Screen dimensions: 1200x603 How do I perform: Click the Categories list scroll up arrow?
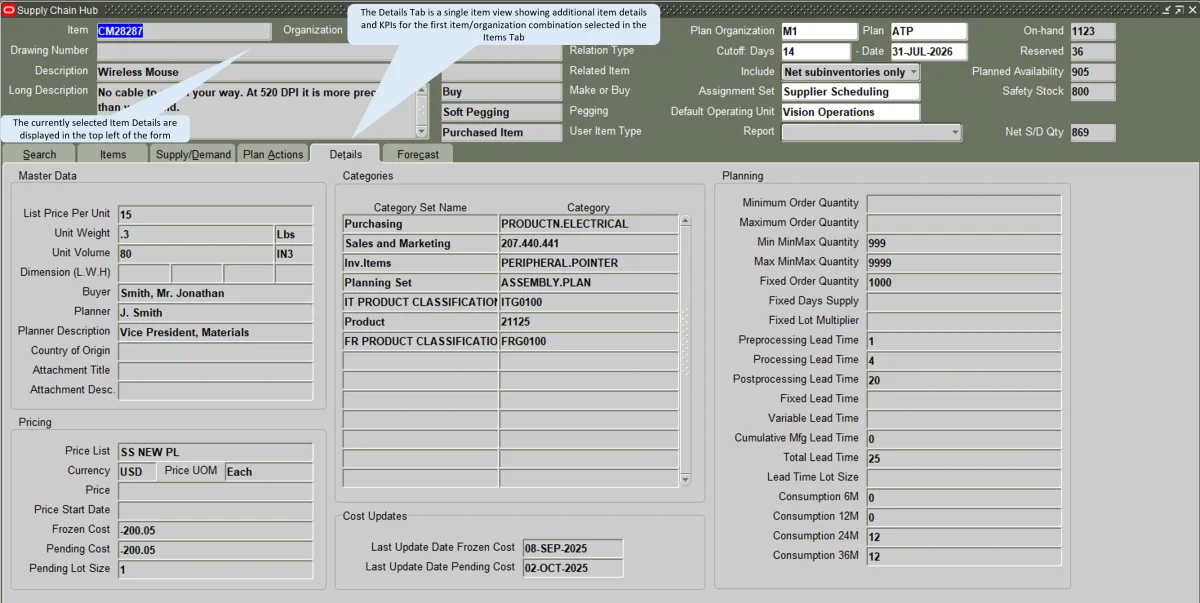[685, 222]
